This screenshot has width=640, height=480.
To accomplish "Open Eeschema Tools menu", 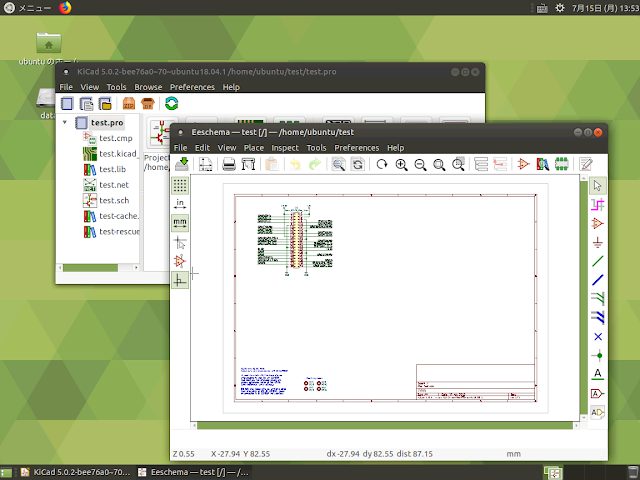I will click(x=316, y=148).
